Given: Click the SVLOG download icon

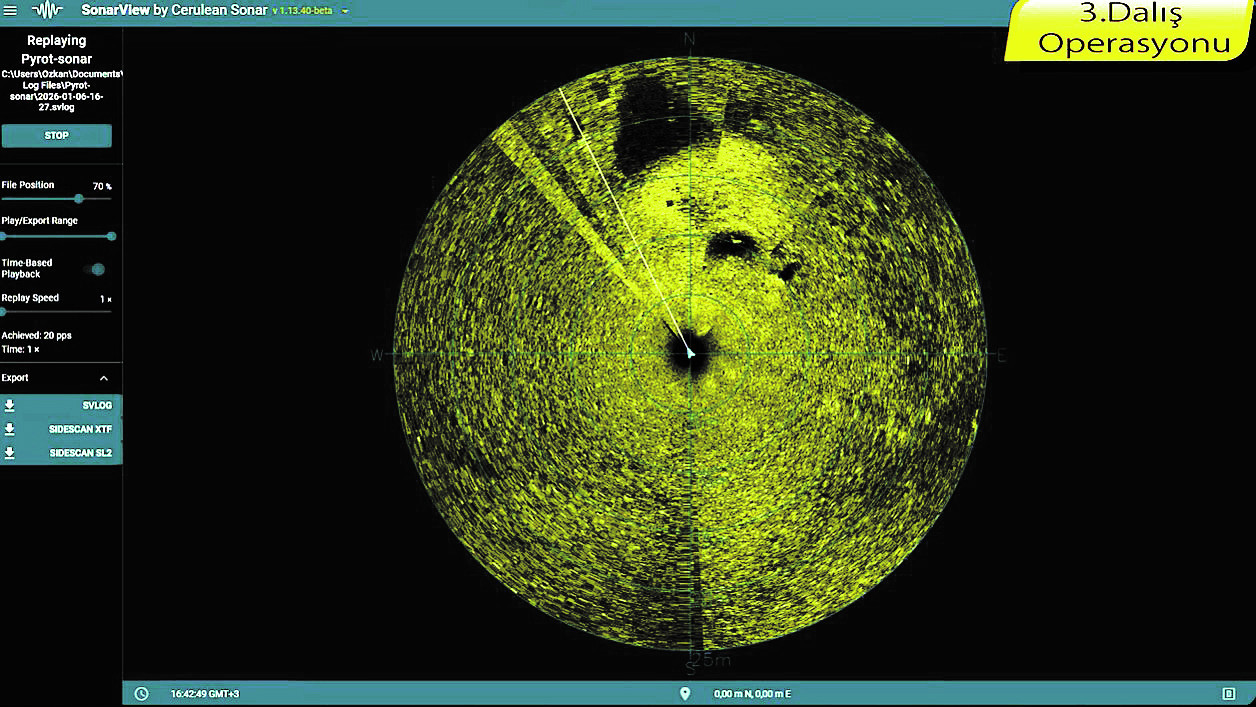Looking at the screenshot, I should tap(10, 405).
